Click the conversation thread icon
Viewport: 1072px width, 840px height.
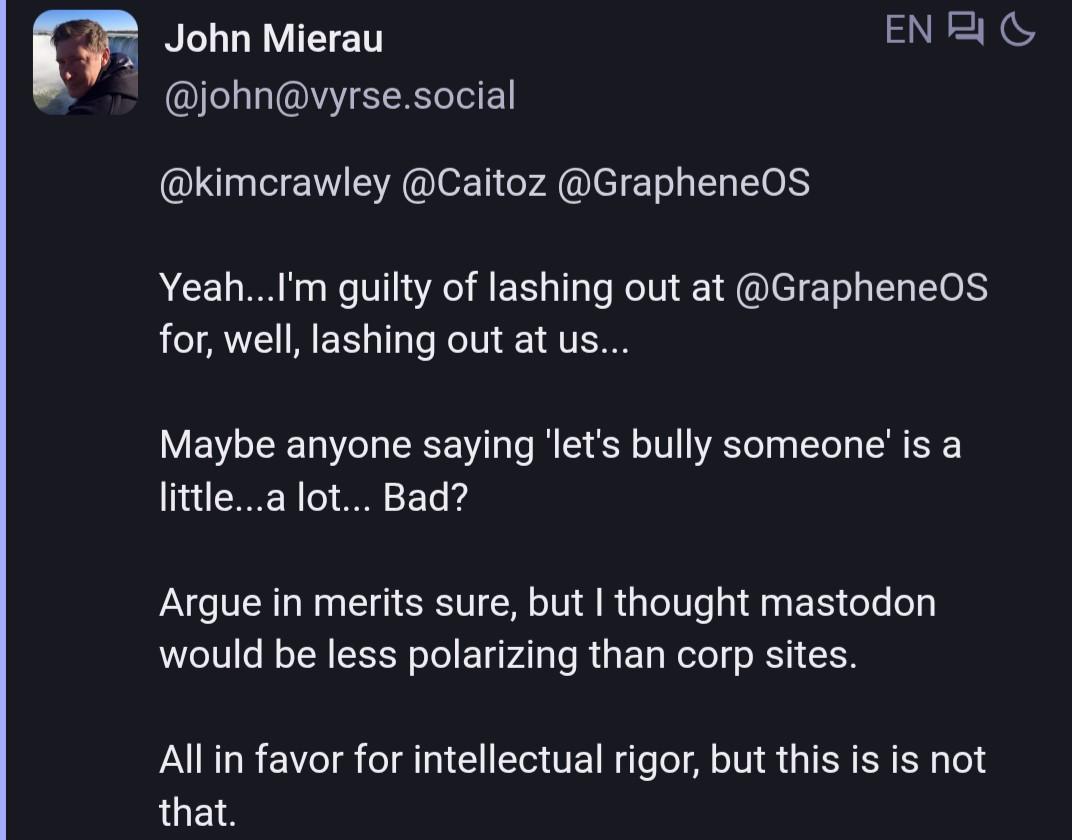click(965, 29)
